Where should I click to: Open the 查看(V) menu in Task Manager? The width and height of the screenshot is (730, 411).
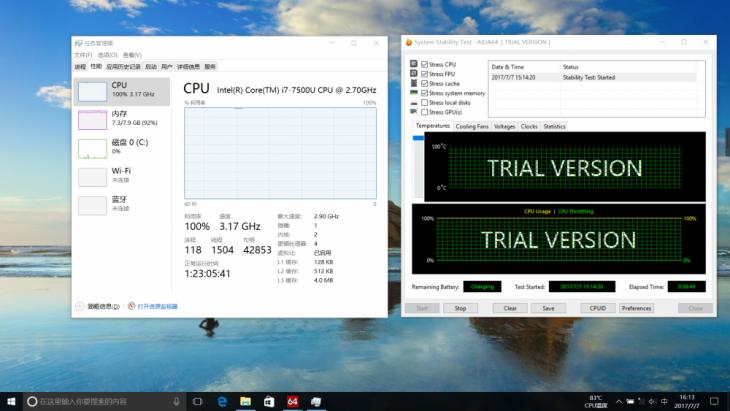tap(132, 55)
